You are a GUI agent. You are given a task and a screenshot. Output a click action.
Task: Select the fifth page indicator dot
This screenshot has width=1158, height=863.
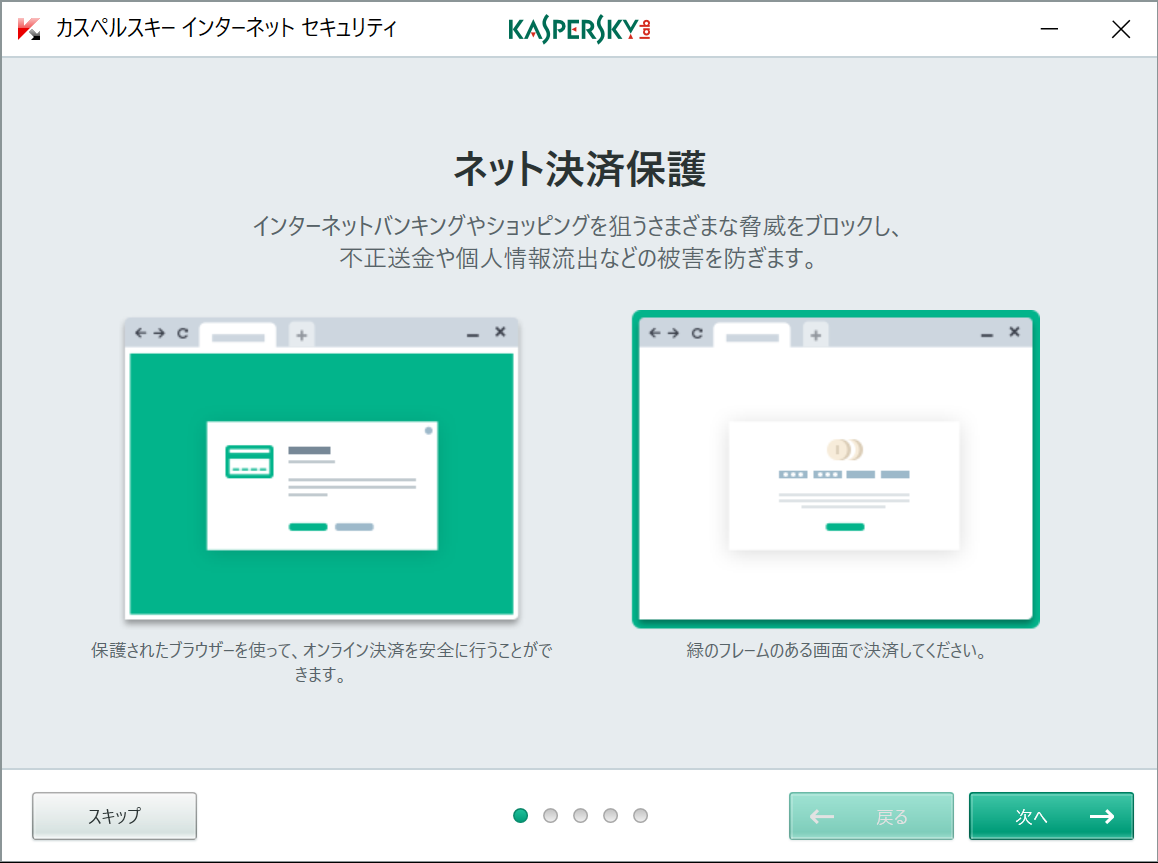tap(640, 815)
